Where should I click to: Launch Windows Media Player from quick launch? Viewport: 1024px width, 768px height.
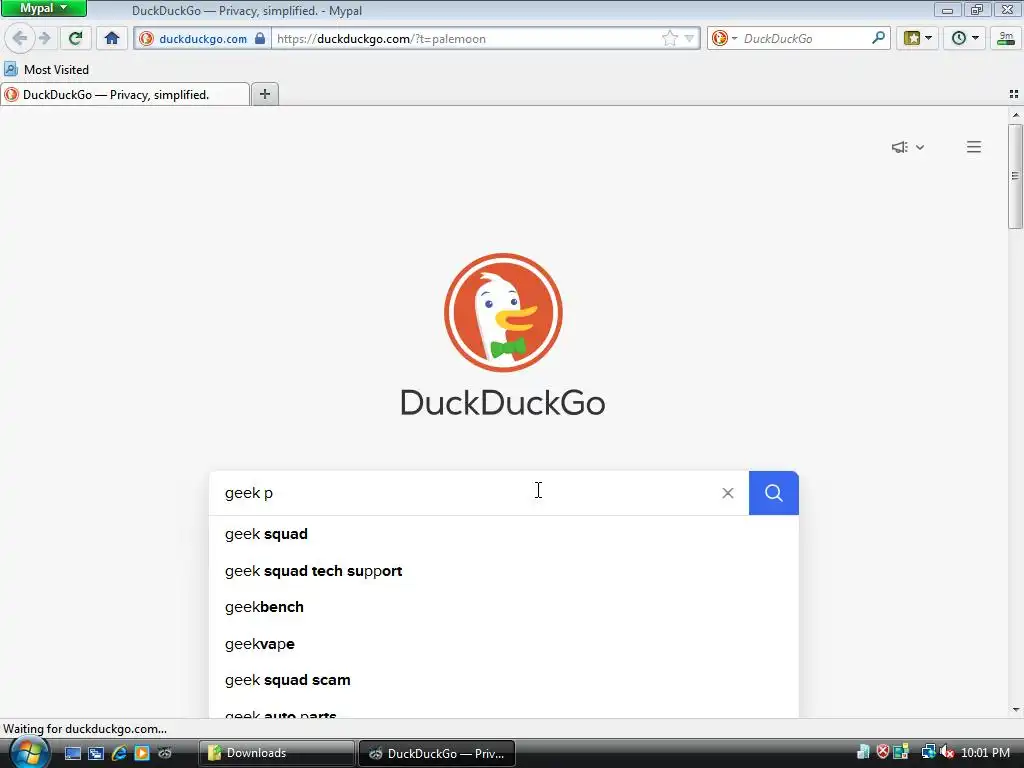coord(142,753)
